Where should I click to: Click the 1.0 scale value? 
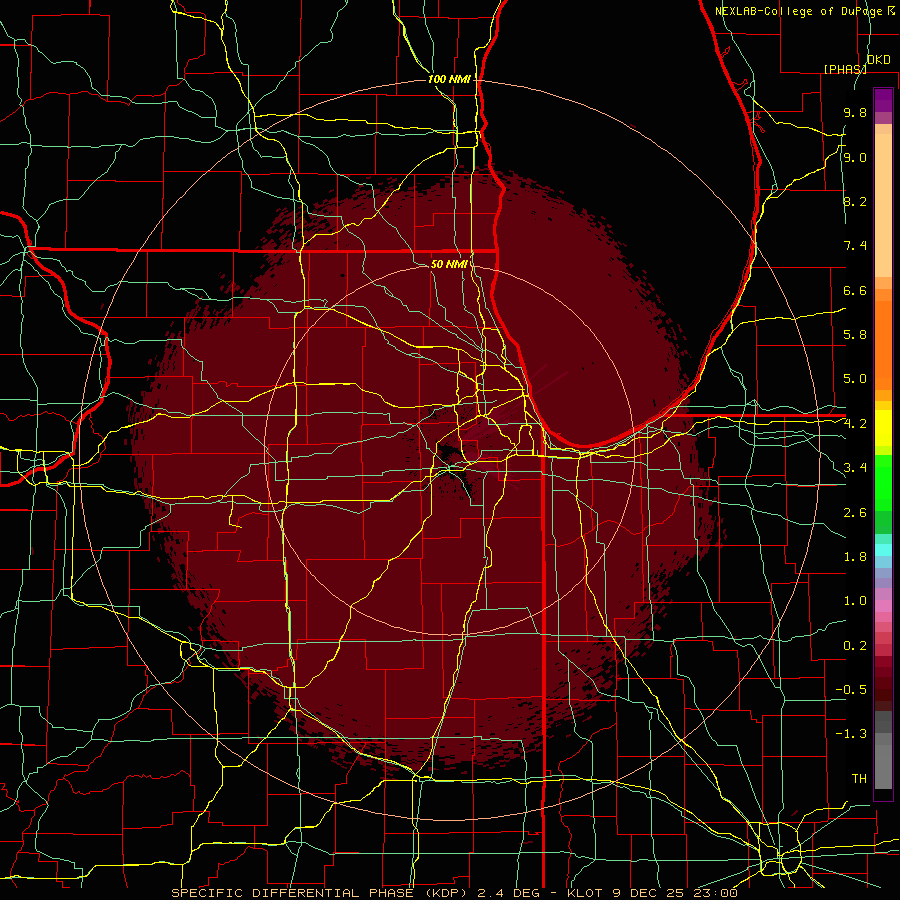pos(855,601)
